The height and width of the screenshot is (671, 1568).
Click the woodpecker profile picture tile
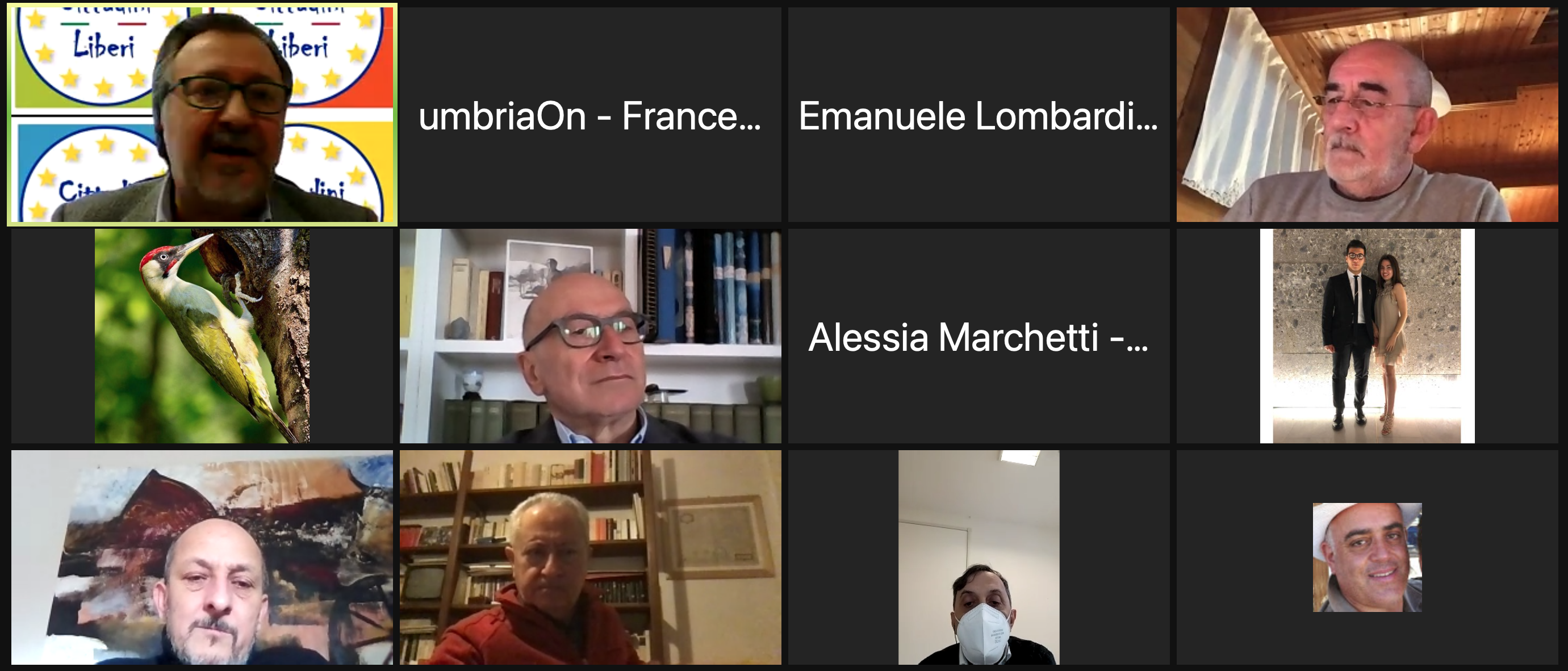[x=202, y=336]
